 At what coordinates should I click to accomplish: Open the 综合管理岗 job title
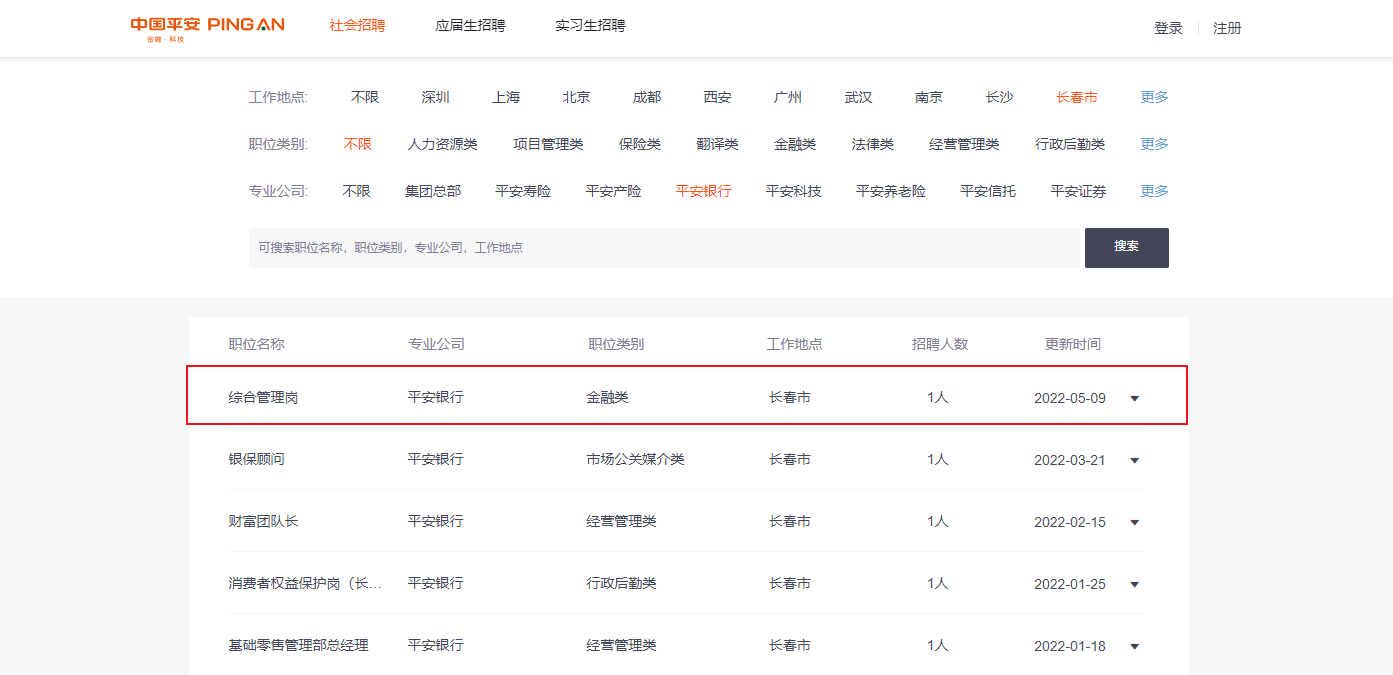tap(263, 397)
